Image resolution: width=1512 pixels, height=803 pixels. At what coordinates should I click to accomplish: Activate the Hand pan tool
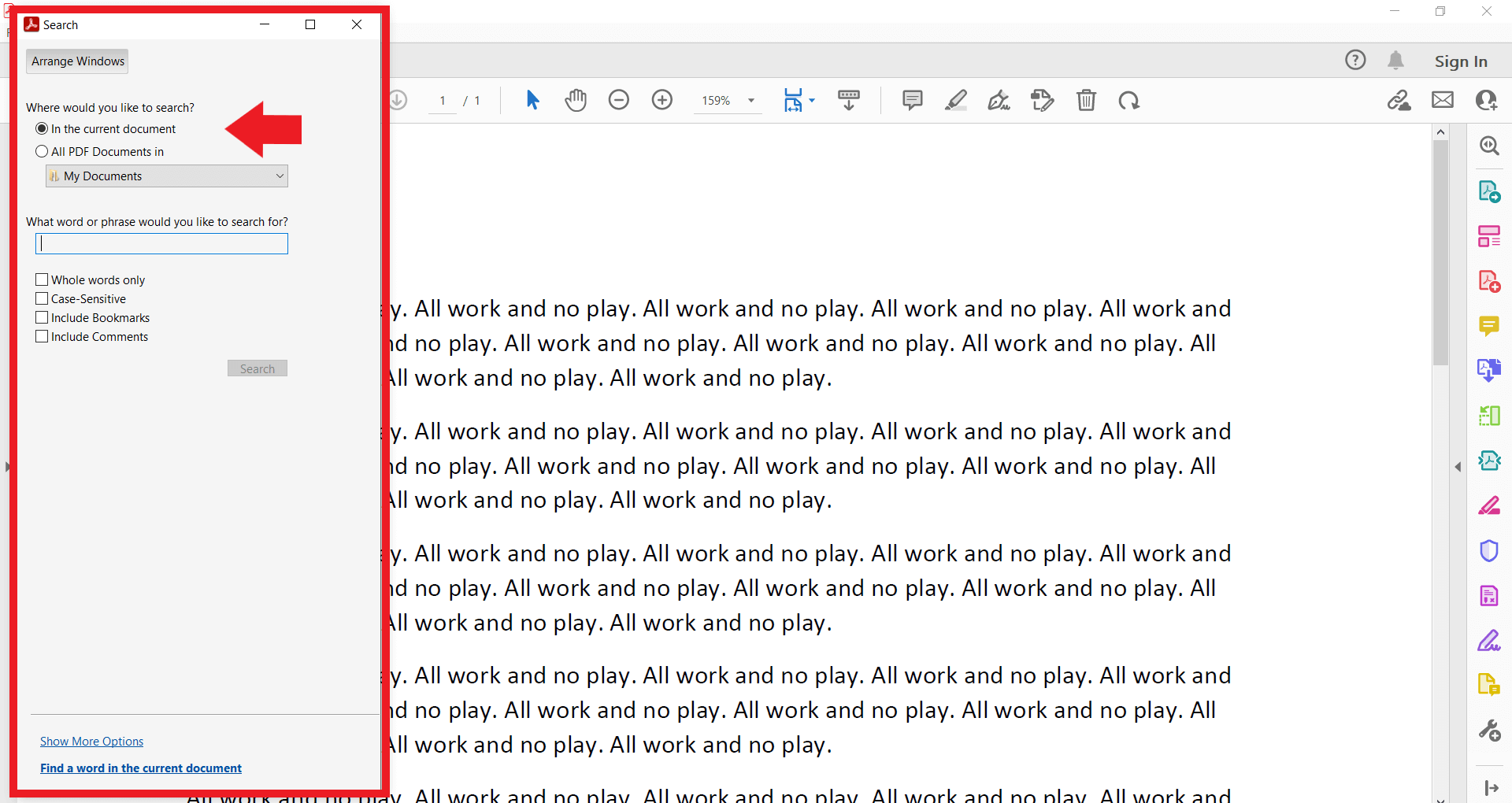point(576,100)
